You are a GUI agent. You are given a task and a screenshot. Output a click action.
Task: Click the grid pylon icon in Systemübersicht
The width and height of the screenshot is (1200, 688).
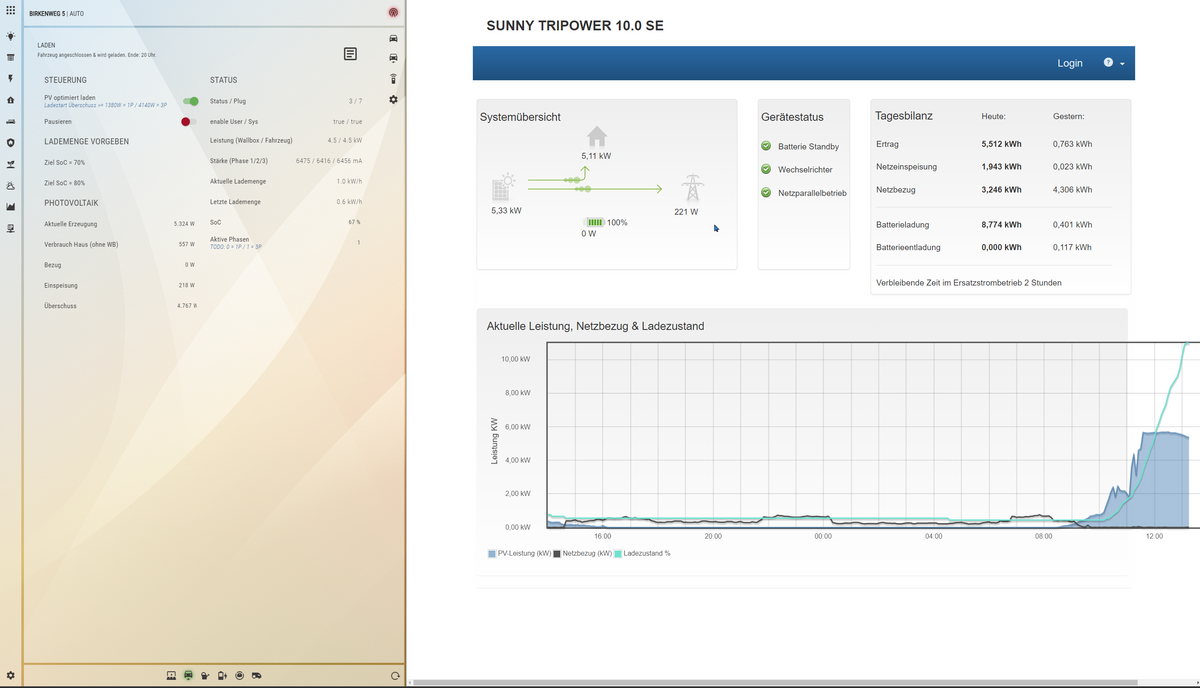pyautogui.click(x=691, y=188)
